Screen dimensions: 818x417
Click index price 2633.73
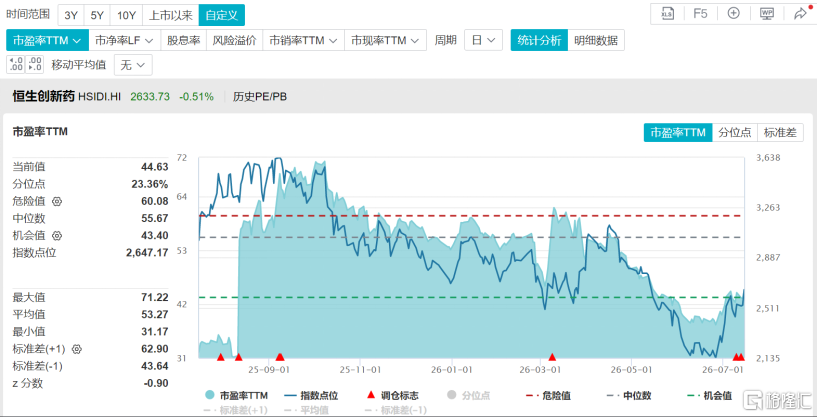[150, 97]
